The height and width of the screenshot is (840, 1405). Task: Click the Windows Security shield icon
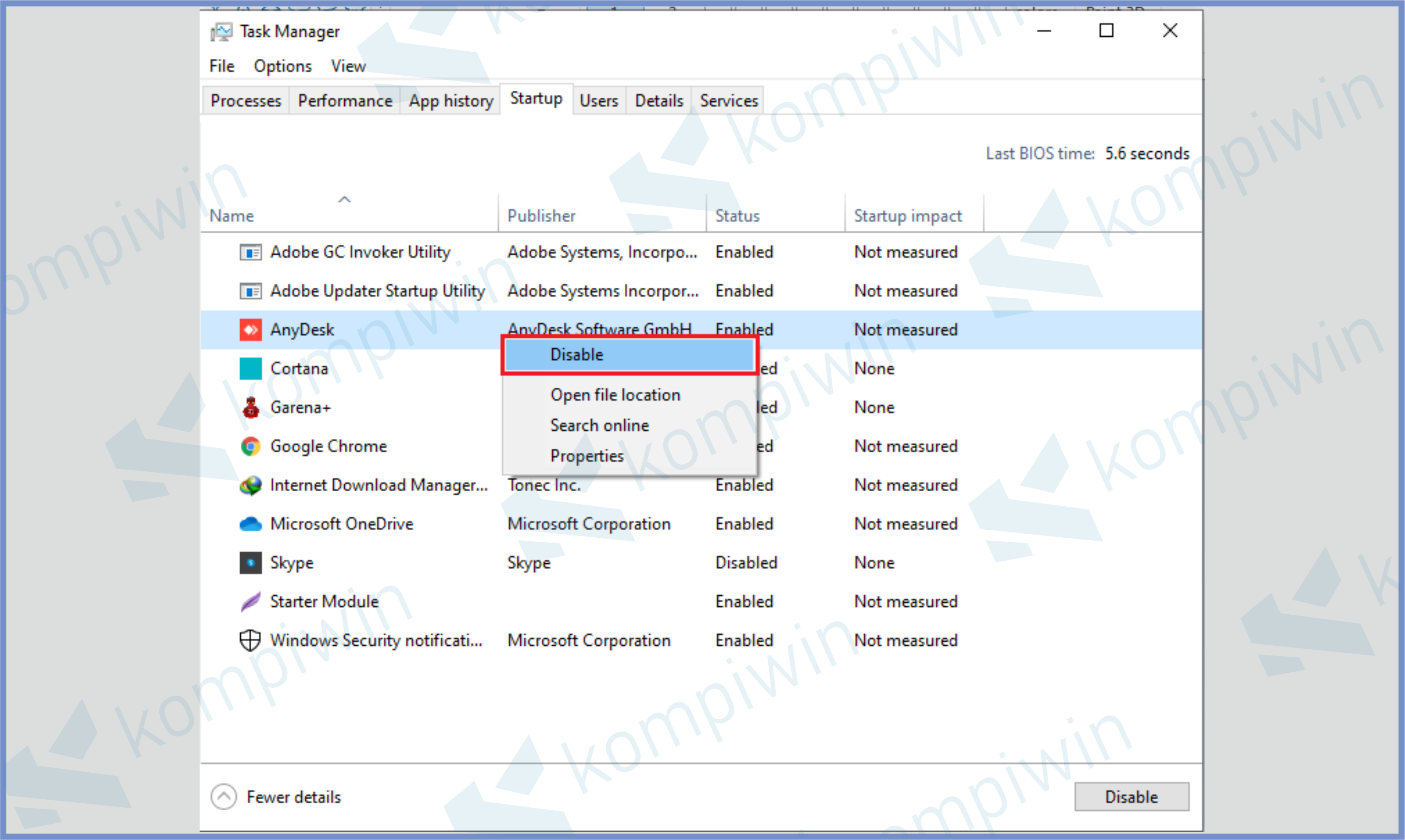point(250,641)
